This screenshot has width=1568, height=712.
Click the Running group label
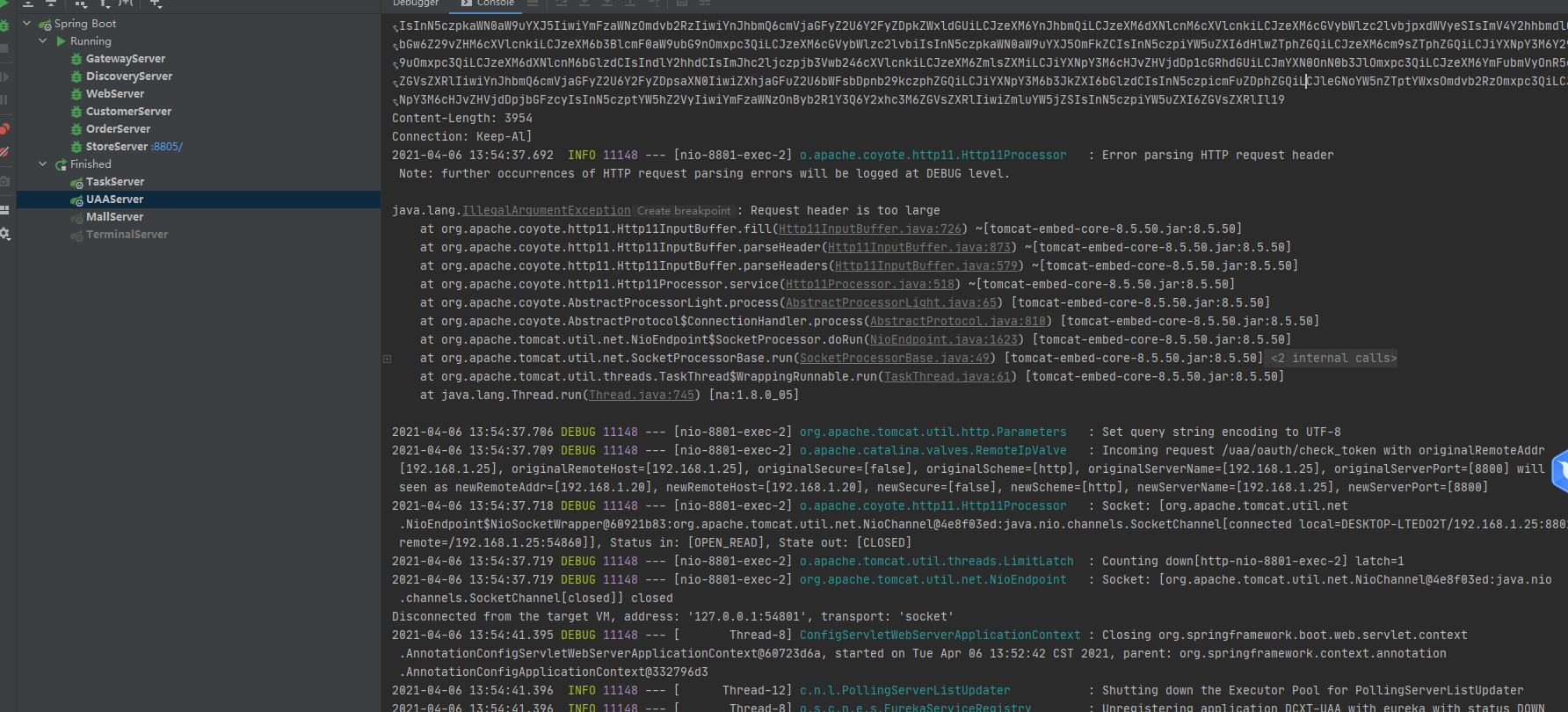pos(91,41)
